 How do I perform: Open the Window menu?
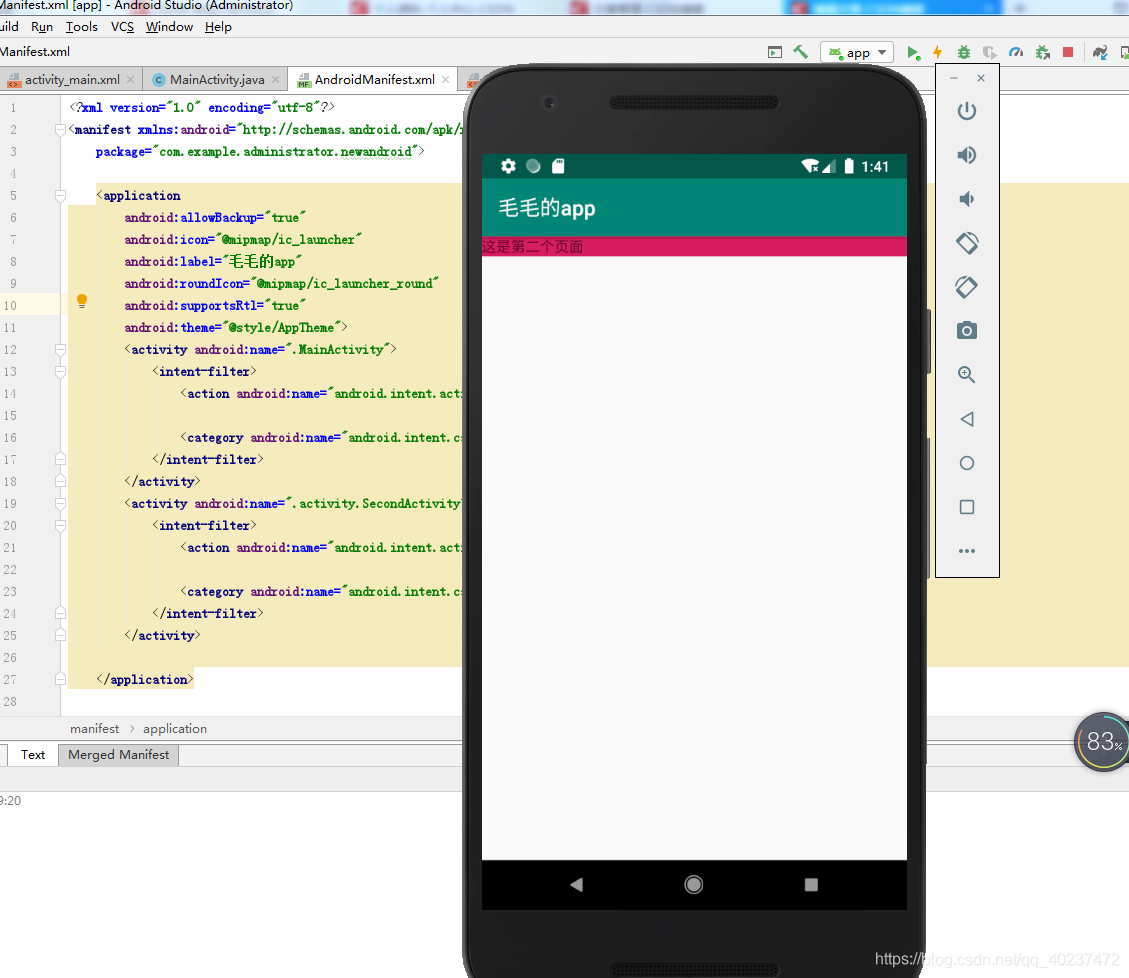pyautogui.click(x=169, y=27)
